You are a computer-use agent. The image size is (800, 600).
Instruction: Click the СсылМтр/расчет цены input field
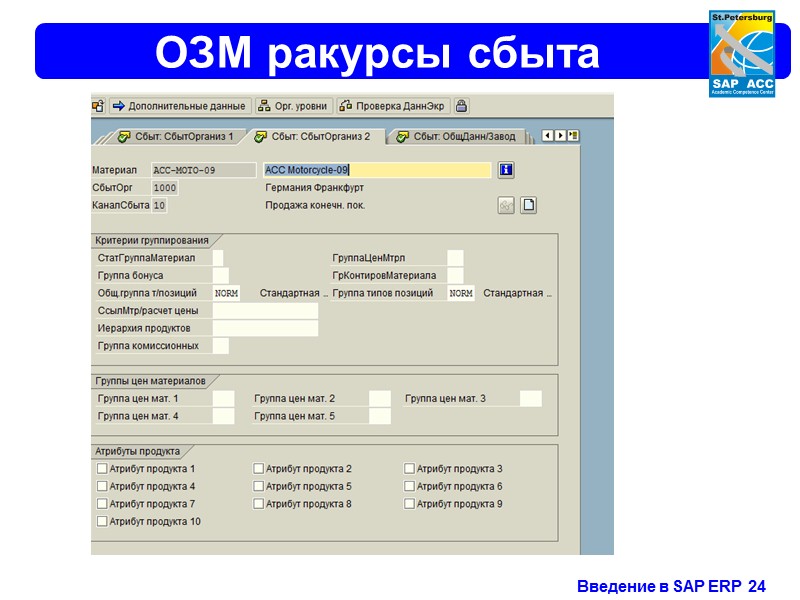(x=265, y=311)
